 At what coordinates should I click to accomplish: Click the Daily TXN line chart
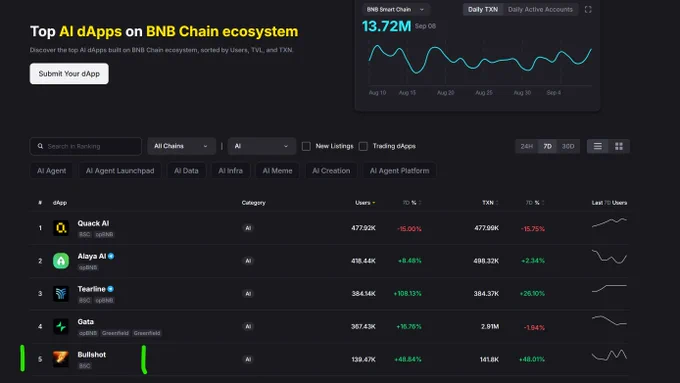click(480, 59)
